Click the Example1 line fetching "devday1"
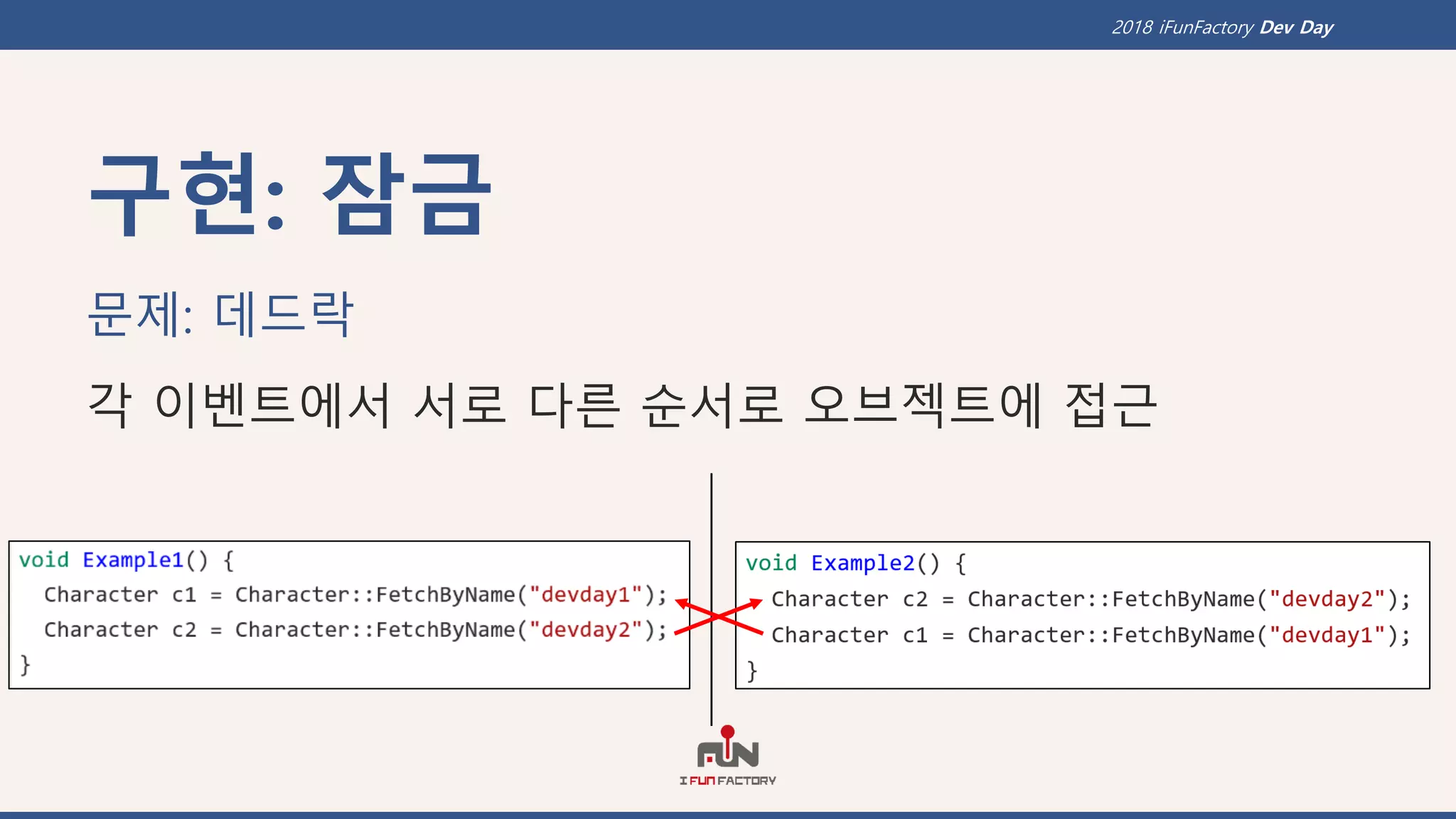The image size is (1456, 819). (x=355, y=594)
